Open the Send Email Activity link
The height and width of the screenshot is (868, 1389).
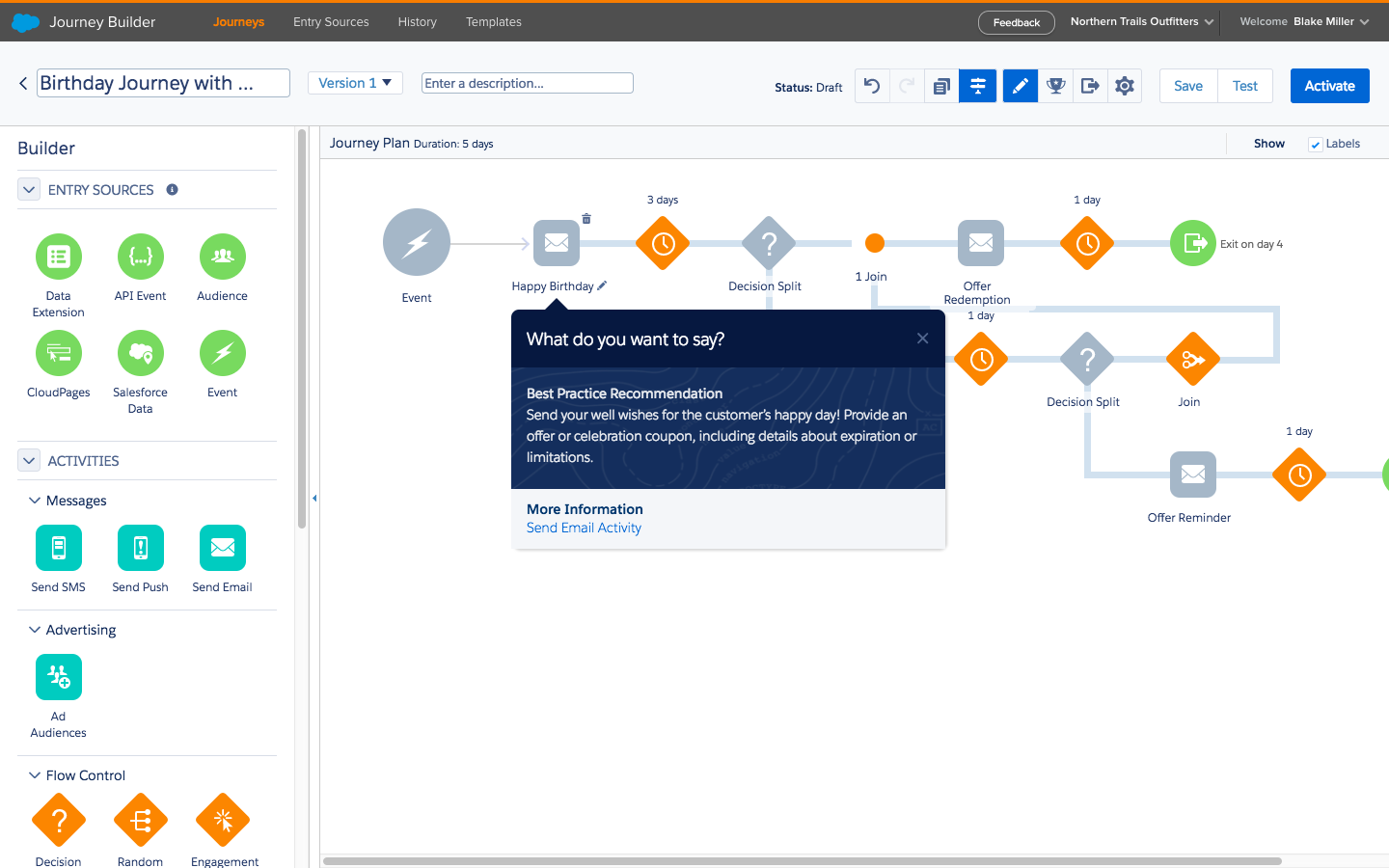[584, 528]
